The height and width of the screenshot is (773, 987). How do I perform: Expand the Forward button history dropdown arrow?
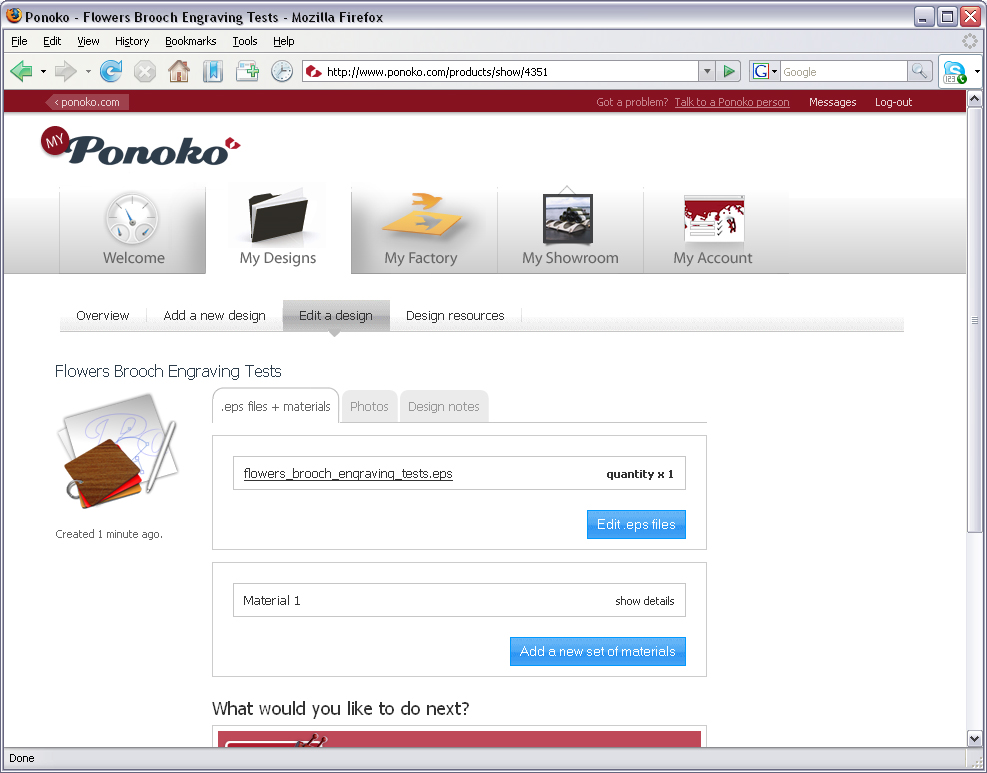tap(88, 72)
